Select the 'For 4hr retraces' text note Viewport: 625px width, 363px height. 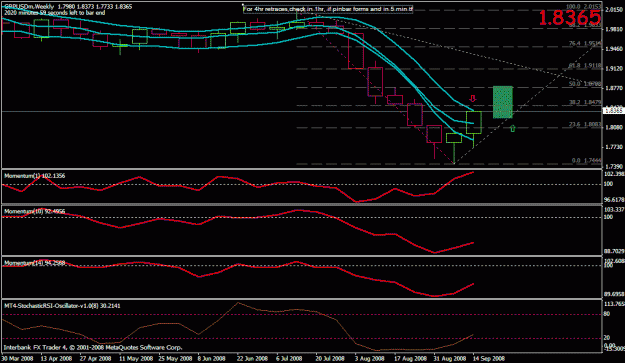coord(328,9)
